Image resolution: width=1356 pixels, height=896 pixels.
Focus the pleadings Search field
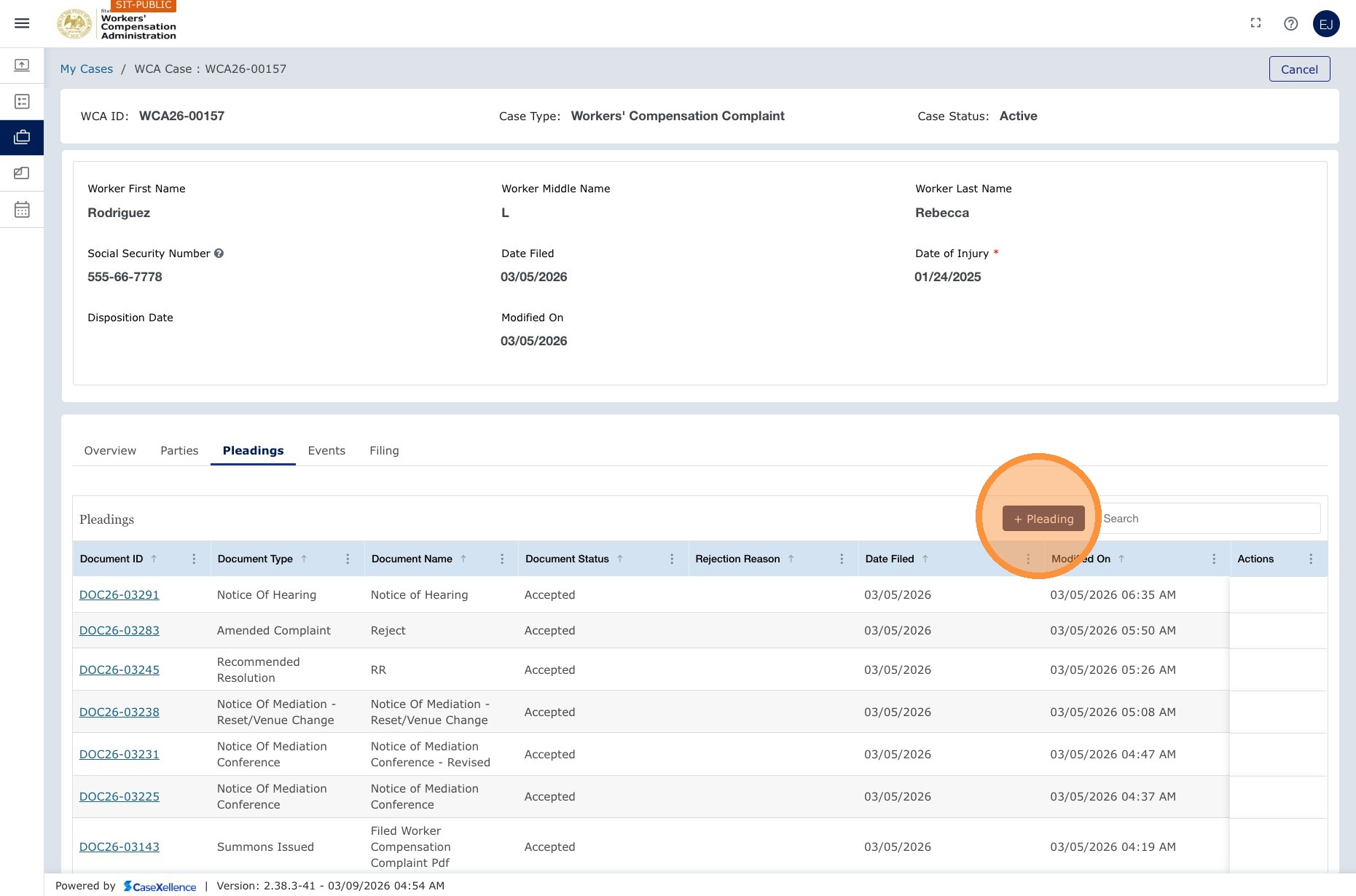click(x=1210, y=519)
